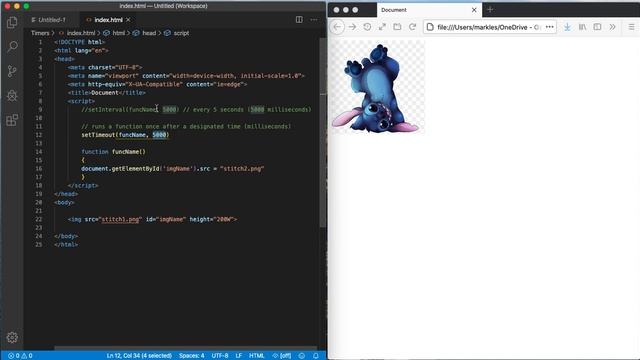Viewport: 640px width, 360px height.
Task: Click the page icon in address bar
Action: (x=430, y=27)
